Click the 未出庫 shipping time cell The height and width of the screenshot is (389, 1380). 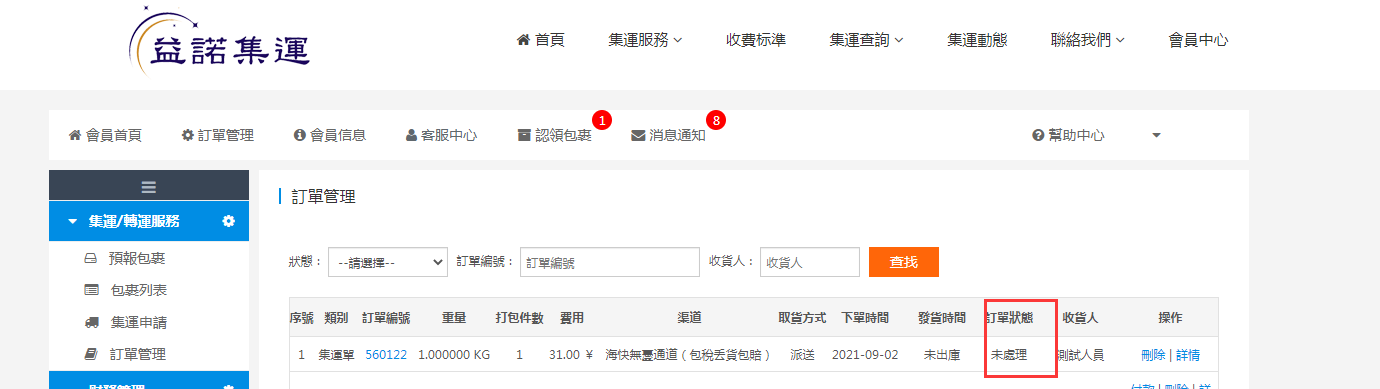pos(942,354)
